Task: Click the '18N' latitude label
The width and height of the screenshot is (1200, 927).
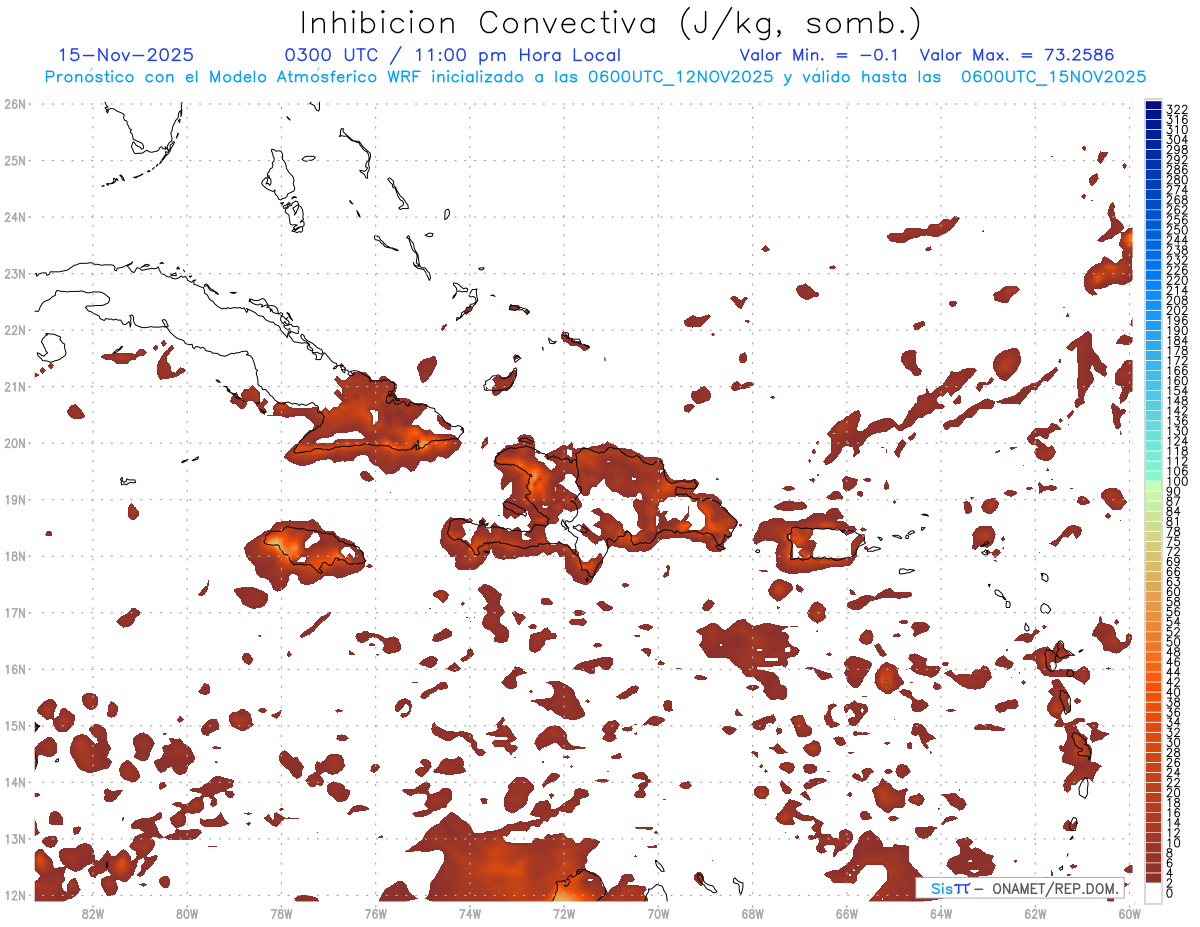Action: click(x=14, y=555)
